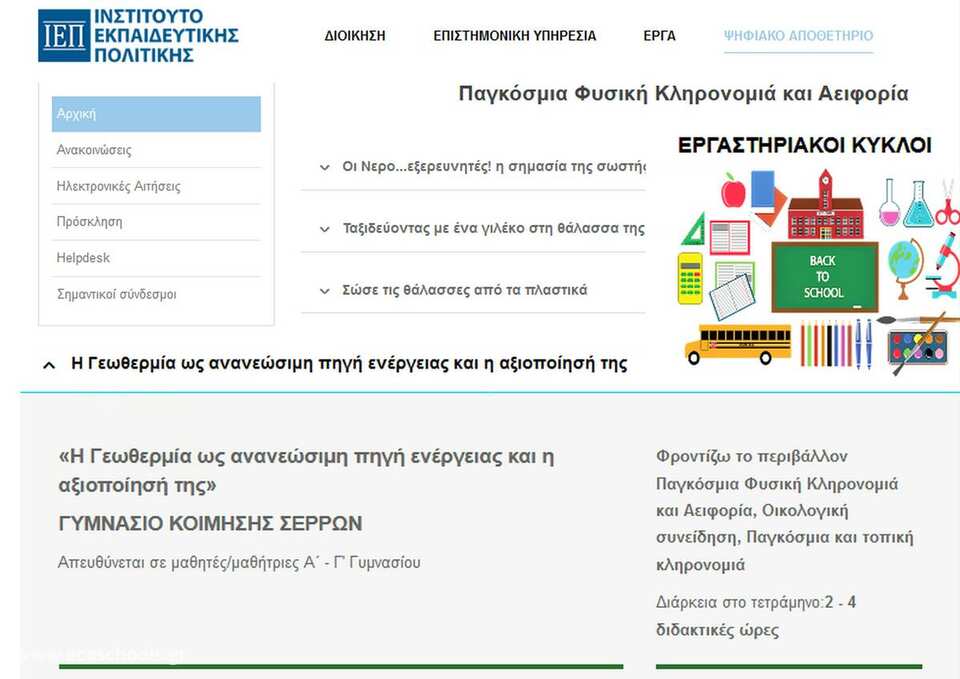Click the pink round flask illustration
The image size is (960, 679).
click(x=888, y=203)
